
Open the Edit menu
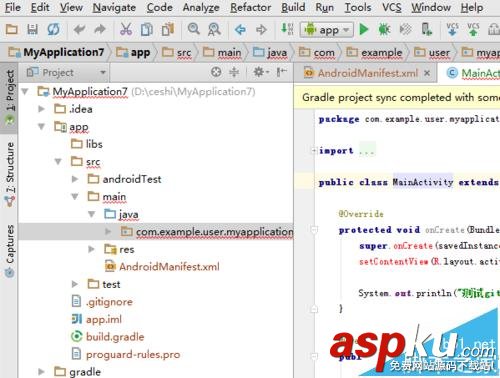coord(40,7)
